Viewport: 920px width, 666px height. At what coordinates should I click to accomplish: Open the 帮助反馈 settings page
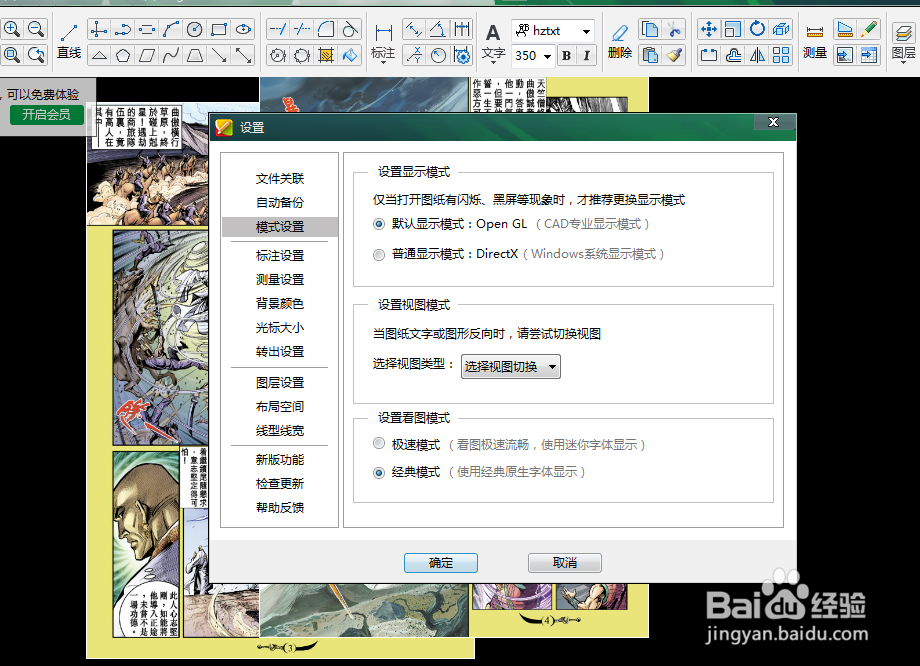coord(280,508)
